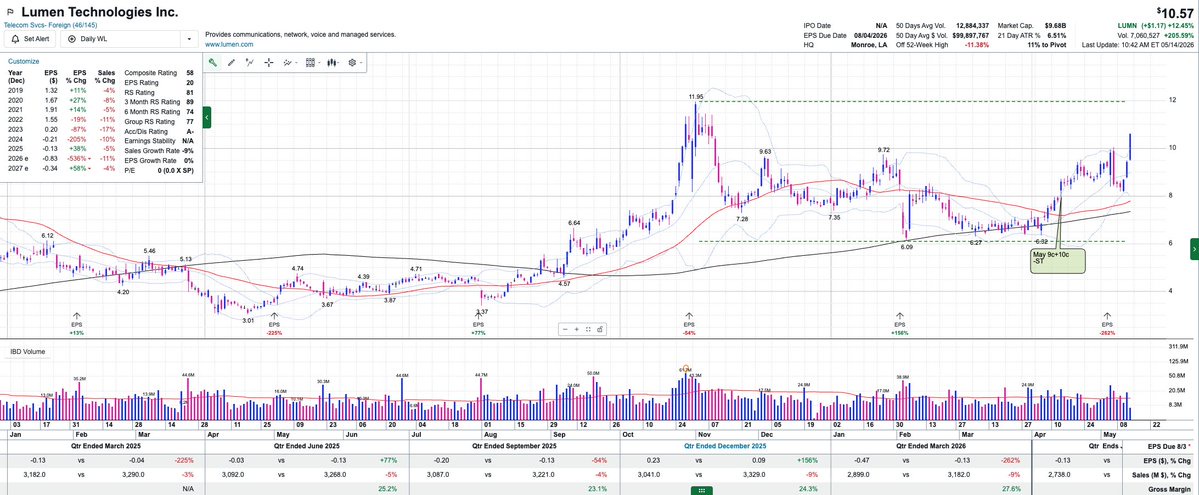Collapse the left data panel green tab
Image resolution: width=1199 pixels, height=495 pixels.
tap(207, 117)
